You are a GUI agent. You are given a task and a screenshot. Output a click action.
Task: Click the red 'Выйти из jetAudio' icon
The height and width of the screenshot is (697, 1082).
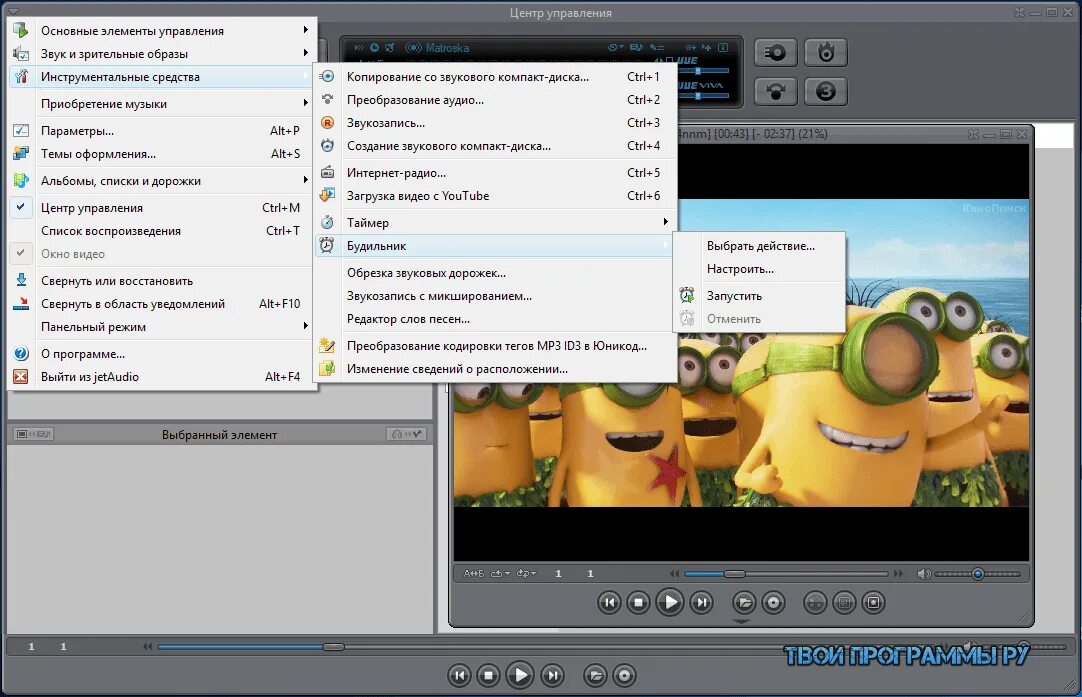click(21, 377)
